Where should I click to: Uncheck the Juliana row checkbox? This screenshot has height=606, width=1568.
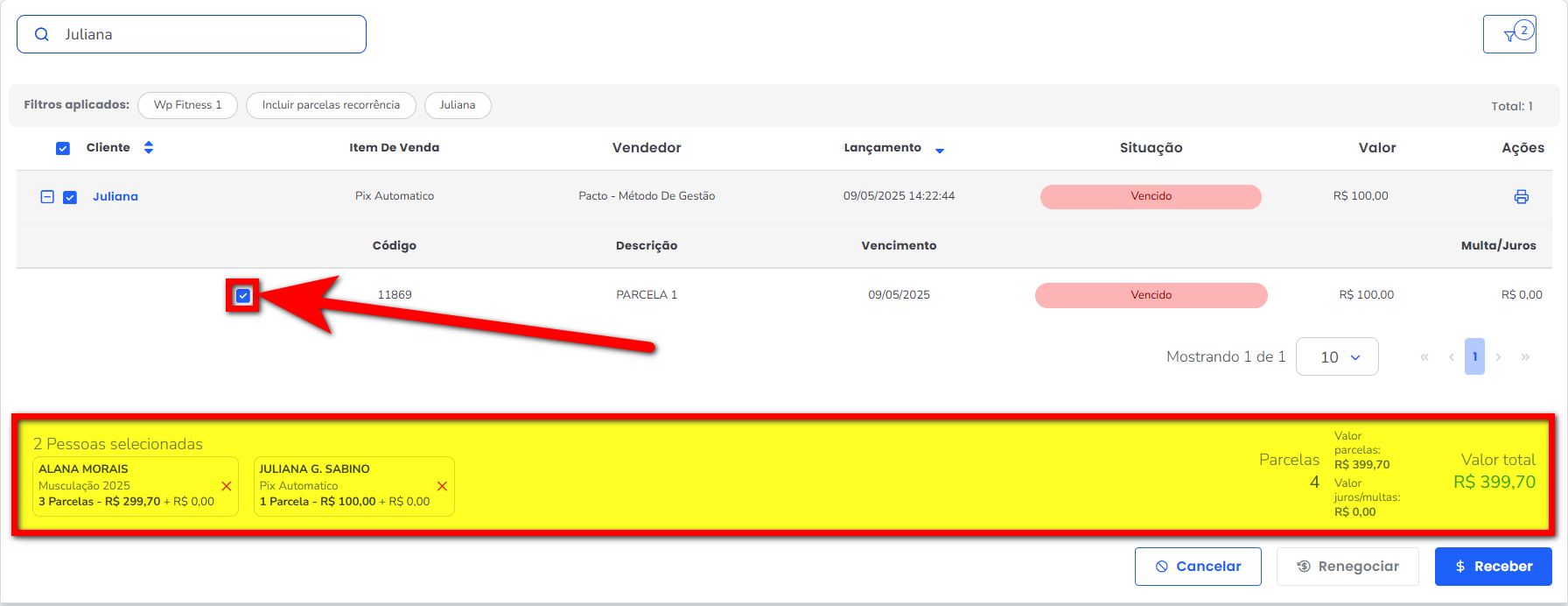tap(70, 198)
